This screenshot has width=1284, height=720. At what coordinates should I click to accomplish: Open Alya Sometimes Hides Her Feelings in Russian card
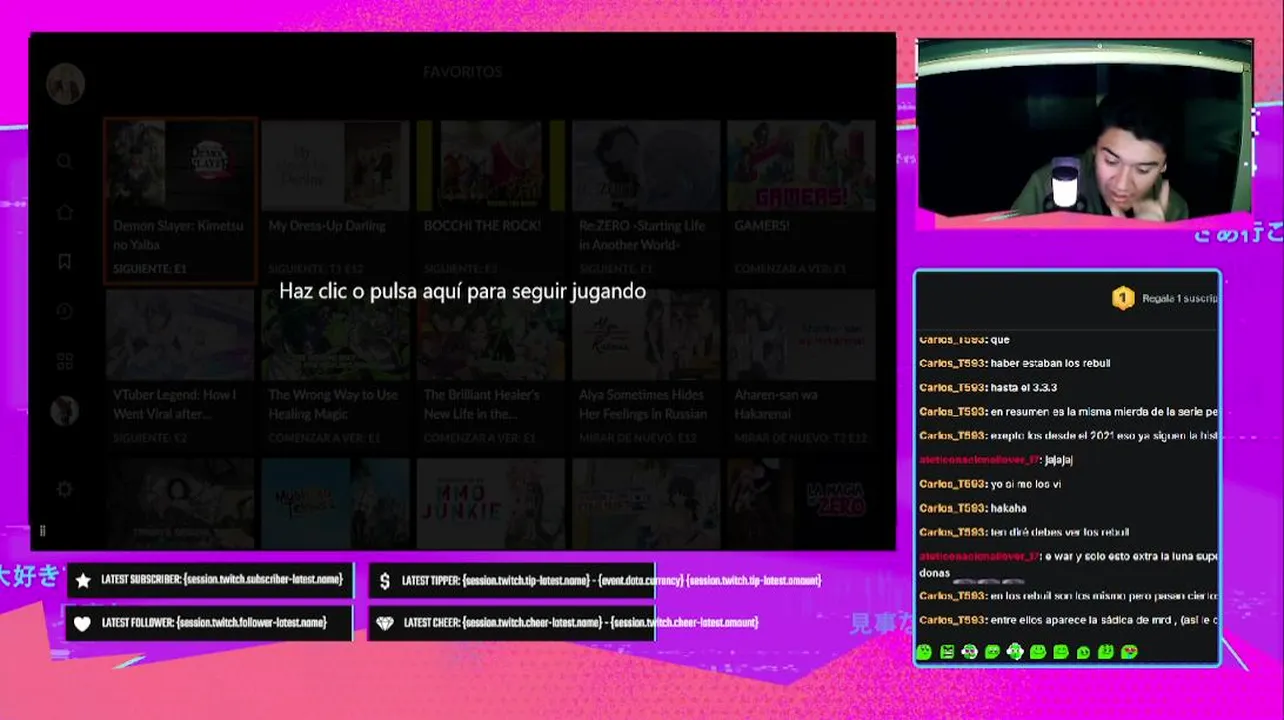(646, 368)
